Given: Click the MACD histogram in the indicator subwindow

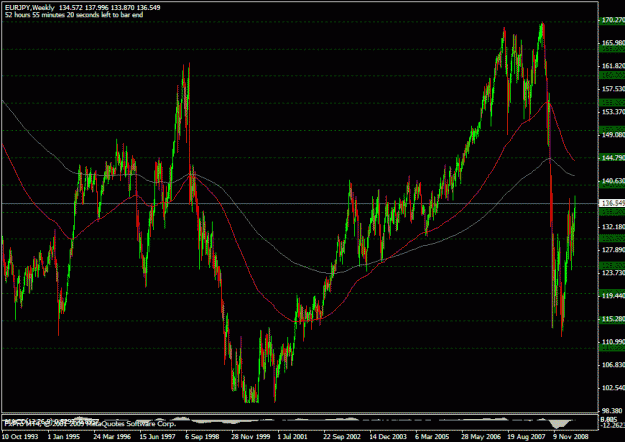Looking at the screenshot, I should coord(560,423).
